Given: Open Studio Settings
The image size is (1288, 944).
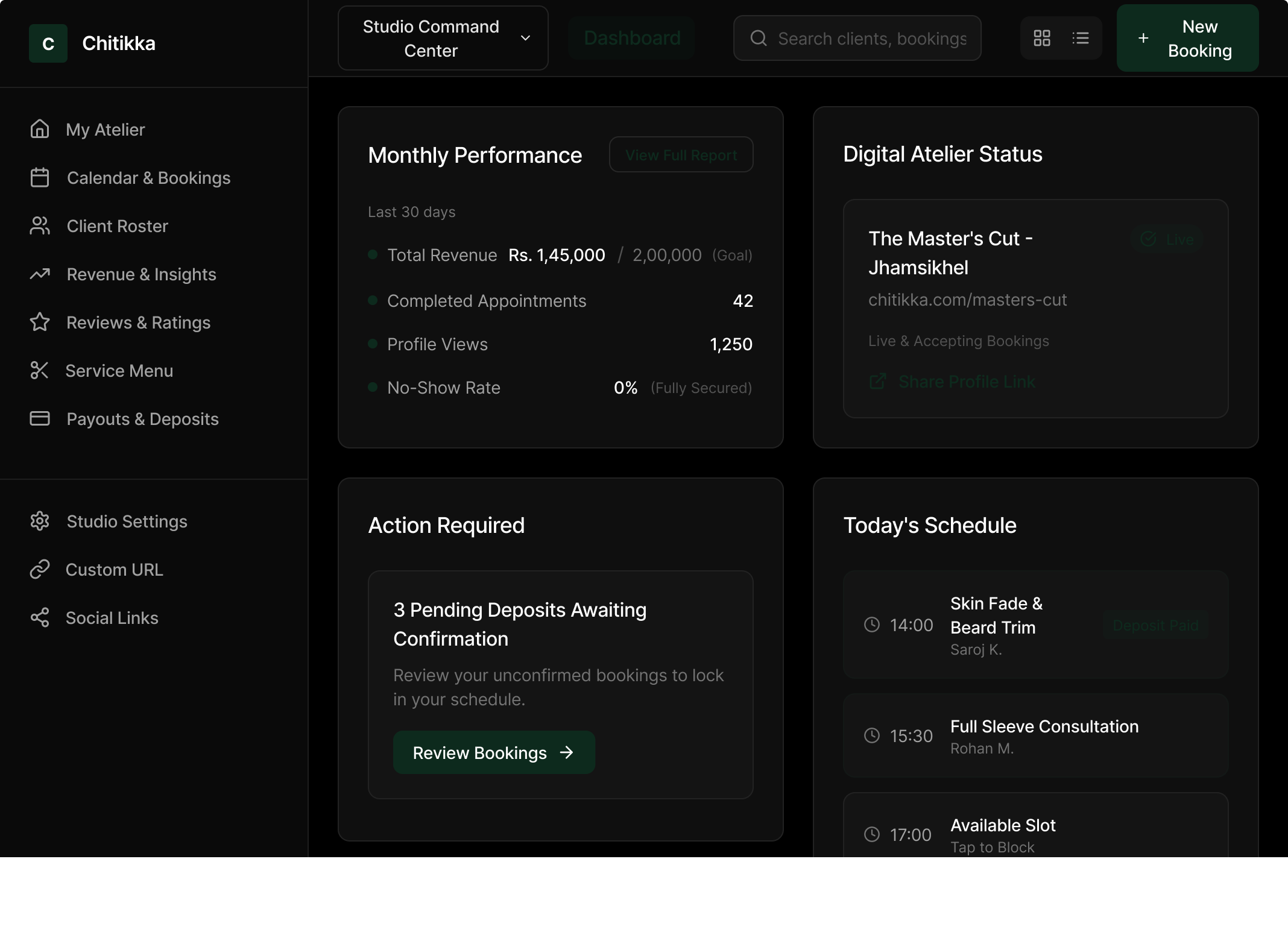Looking at the screenshot, I should [x=154, y=521].
